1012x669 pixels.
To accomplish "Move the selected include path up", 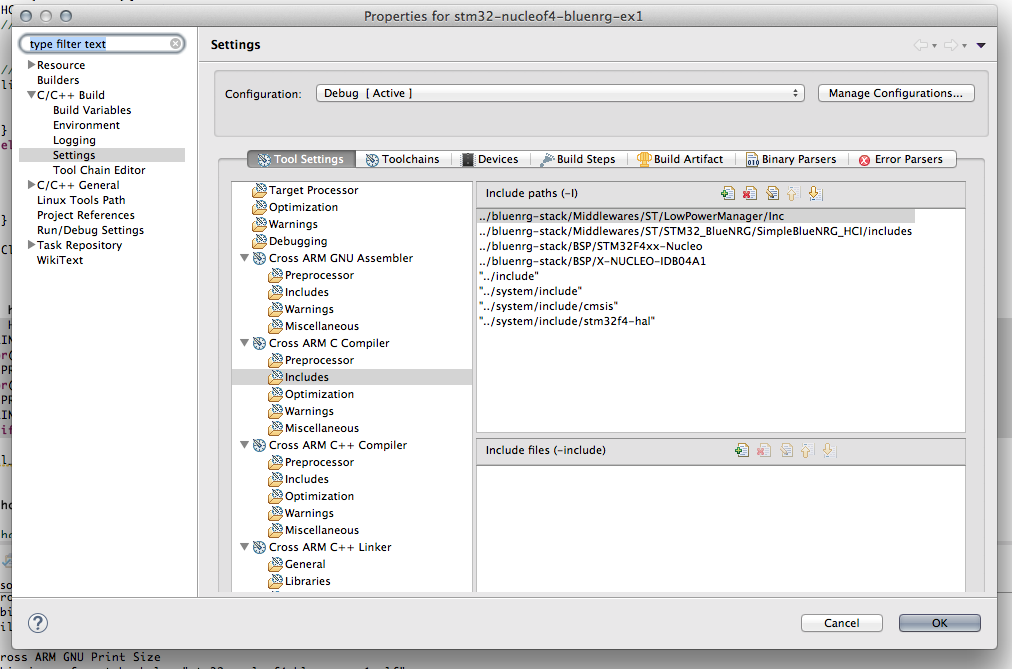I will pyautogui.click(x=793, y=193).
